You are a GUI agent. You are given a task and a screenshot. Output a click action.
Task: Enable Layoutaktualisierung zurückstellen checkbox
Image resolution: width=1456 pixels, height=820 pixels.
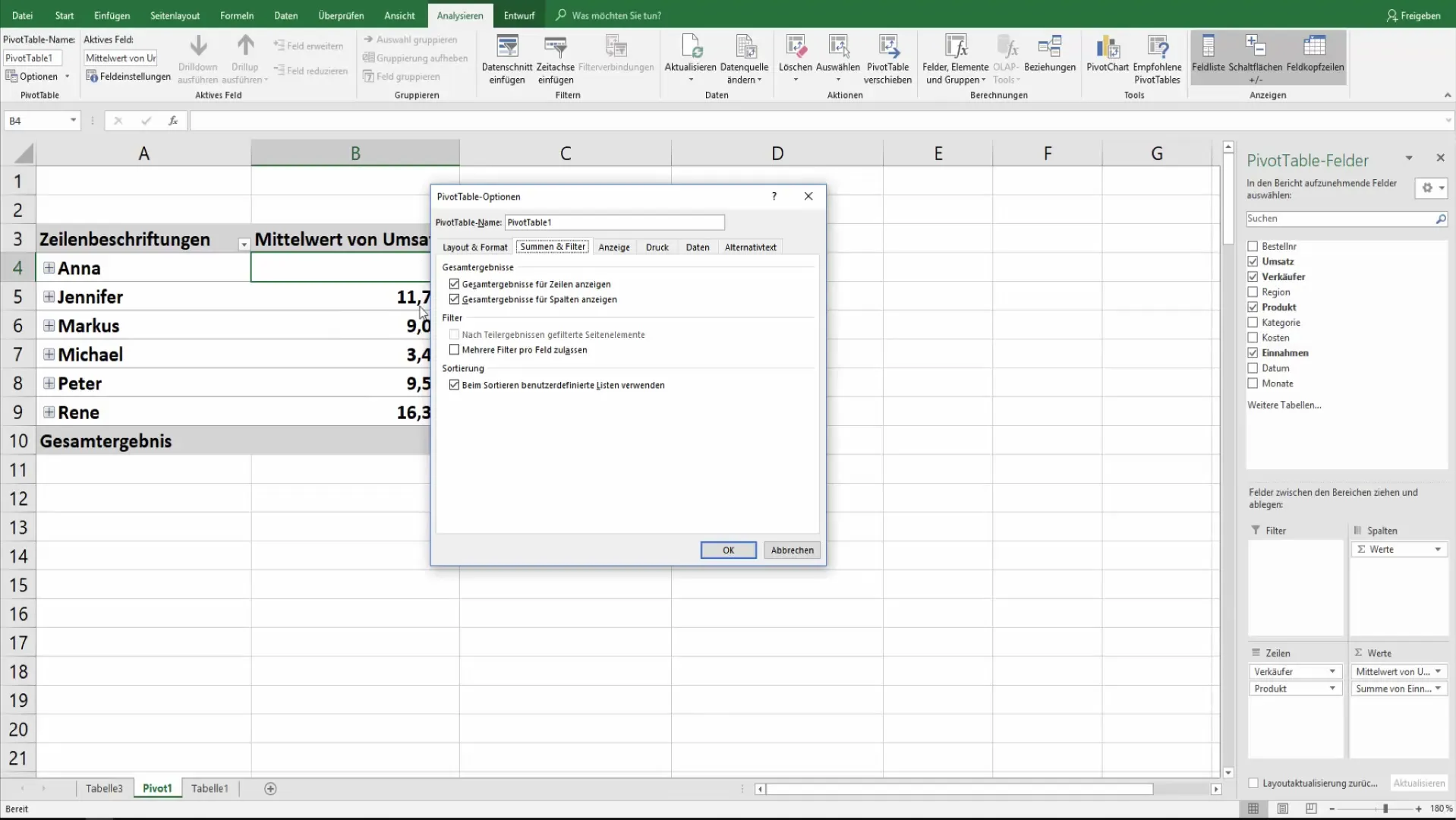(x=1254, y=783)
